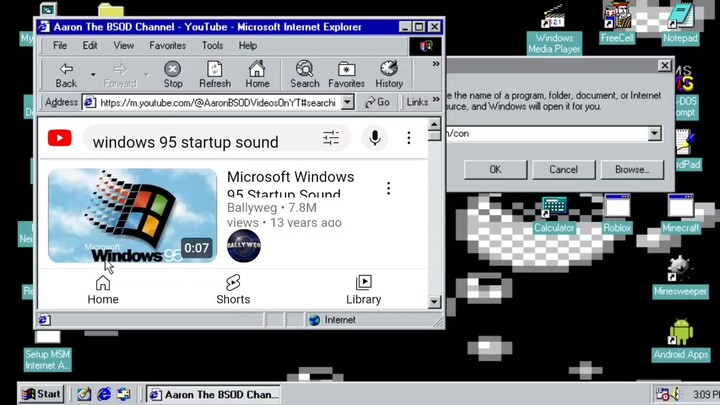Click the Internet Explorer quick launch icon

point(104,394)
